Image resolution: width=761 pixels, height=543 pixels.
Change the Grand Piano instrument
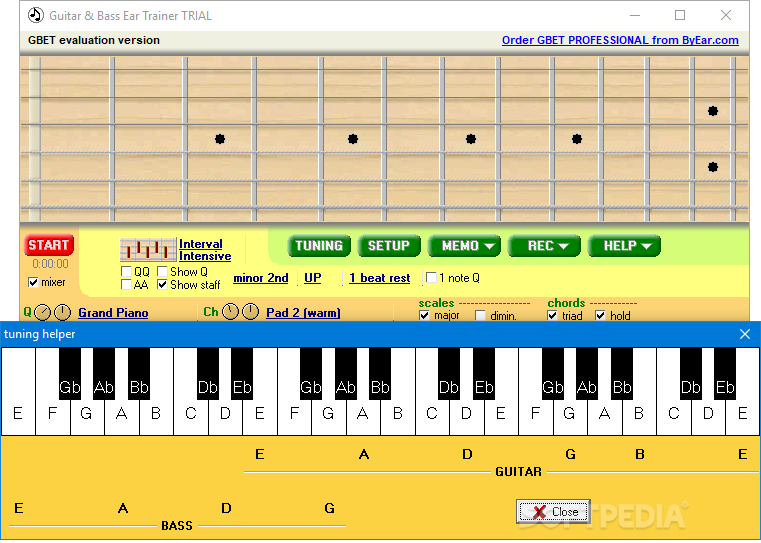tap(113, 313)
